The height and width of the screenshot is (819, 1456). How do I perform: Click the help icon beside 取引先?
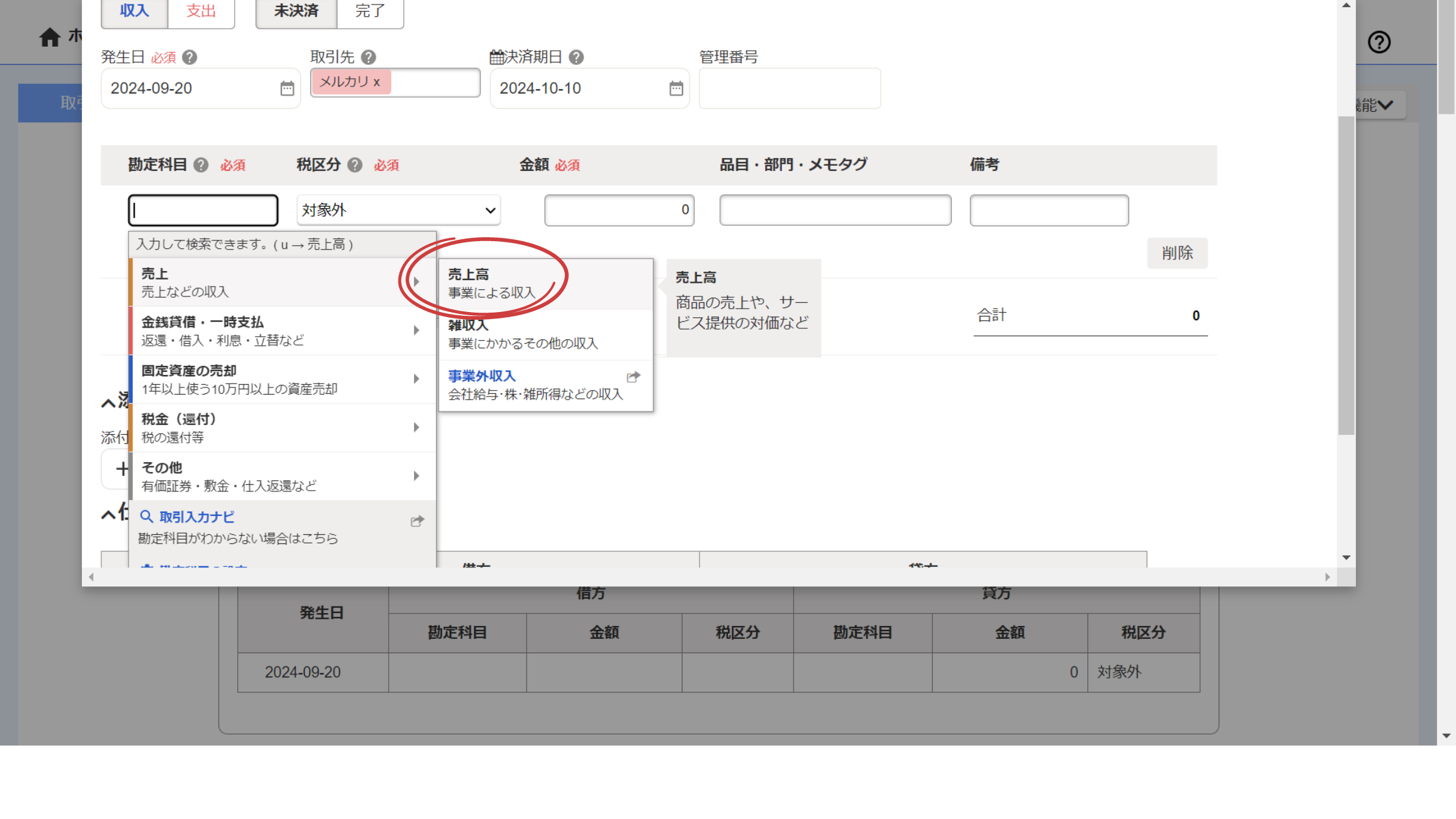(369, 57)
